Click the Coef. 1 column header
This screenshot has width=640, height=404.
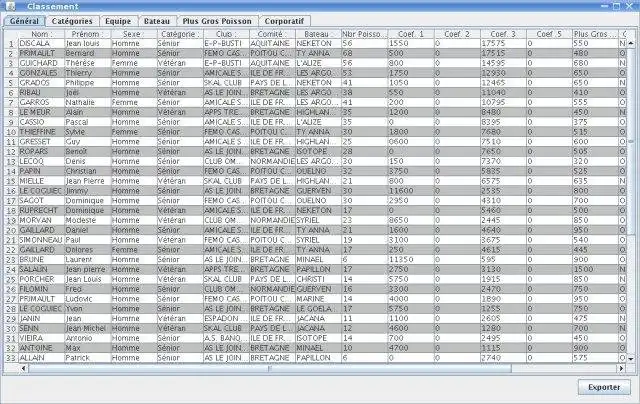(x=411, y=34)
